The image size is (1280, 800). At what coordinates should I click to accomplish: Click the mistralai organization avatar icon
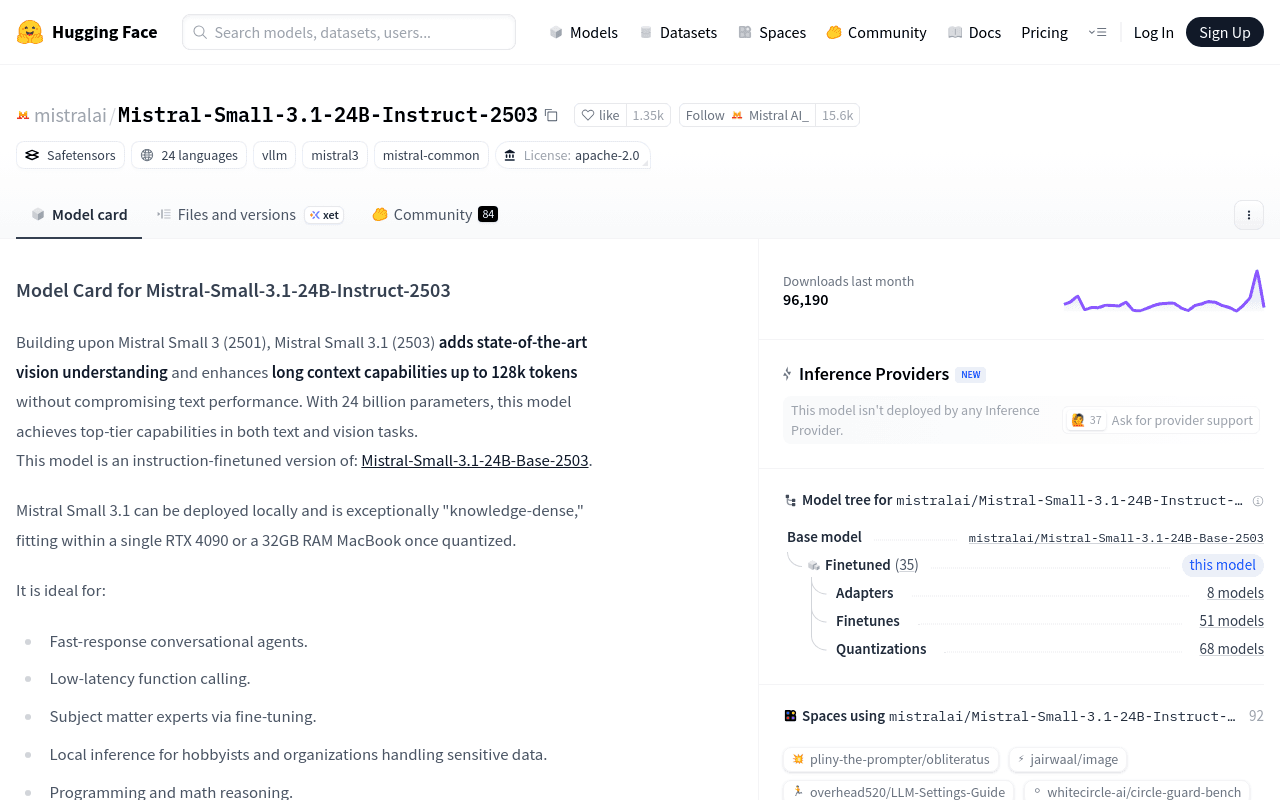[x=23, y=116]
